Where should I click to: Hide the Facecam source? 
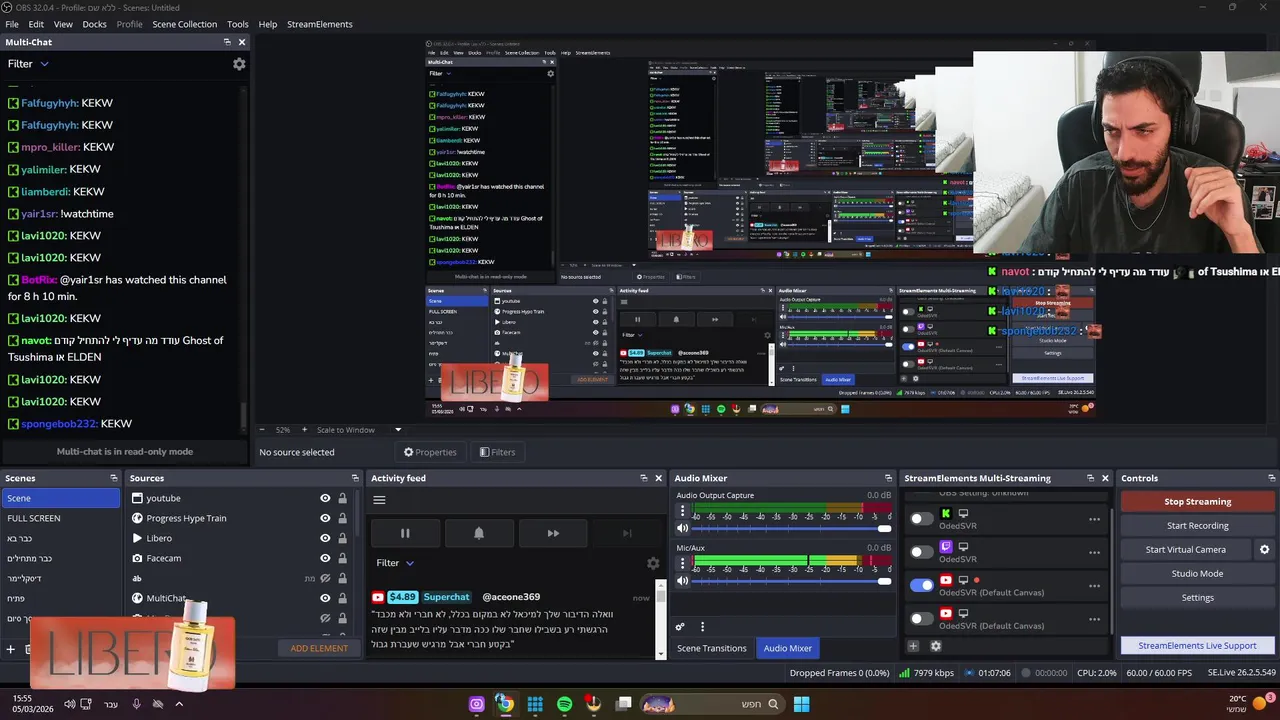[325, 558]
